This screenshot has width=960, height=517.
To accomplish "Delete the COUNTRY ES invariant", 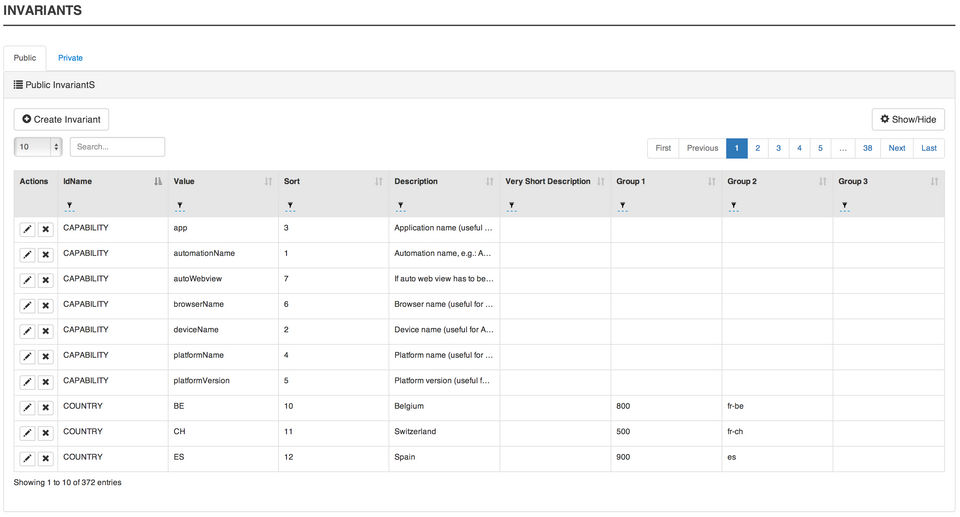I will pyautogui.click(x=45, y=458).
